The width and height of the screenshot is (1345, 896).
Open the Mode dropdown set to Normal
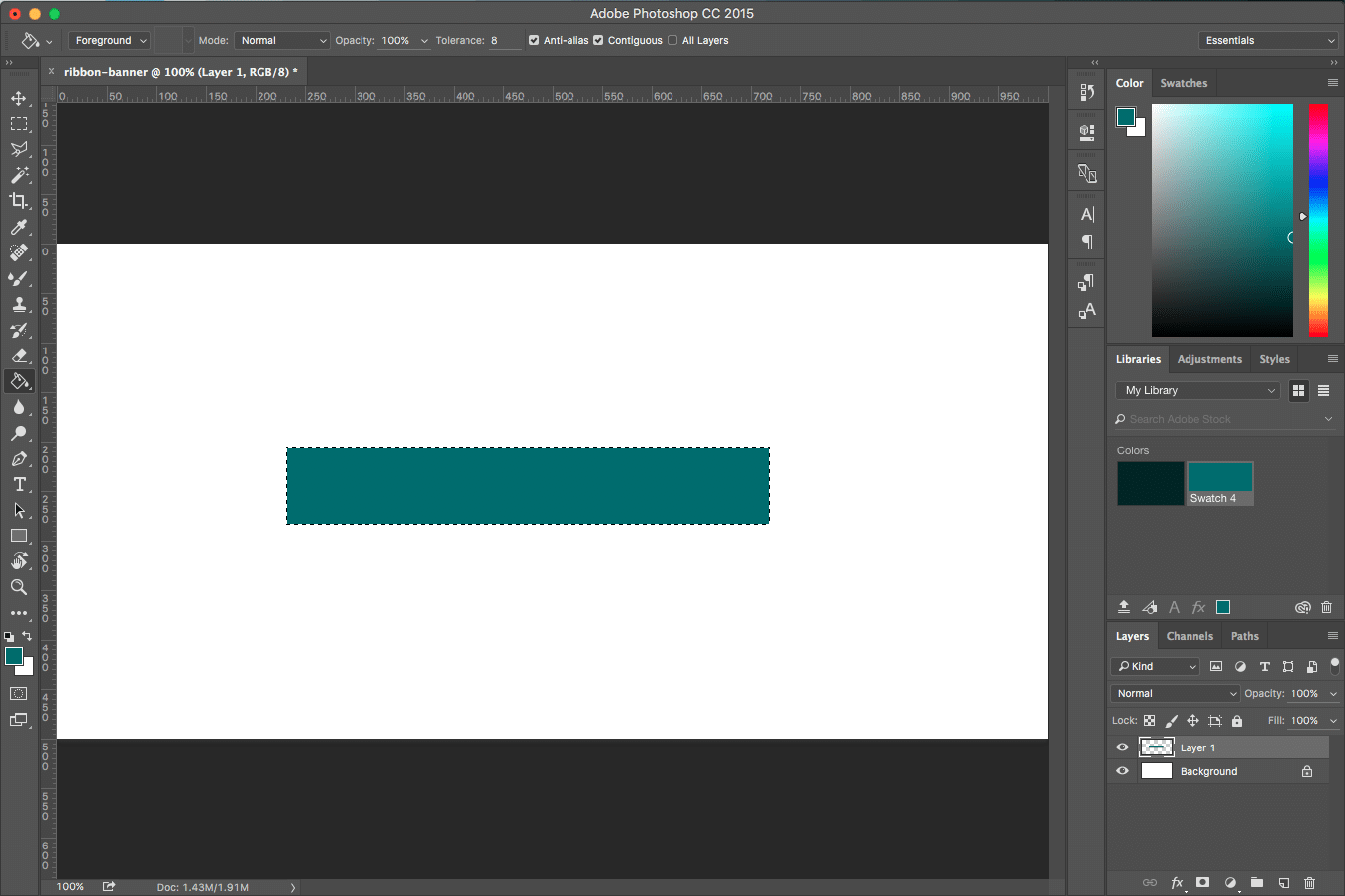(282, 41)
